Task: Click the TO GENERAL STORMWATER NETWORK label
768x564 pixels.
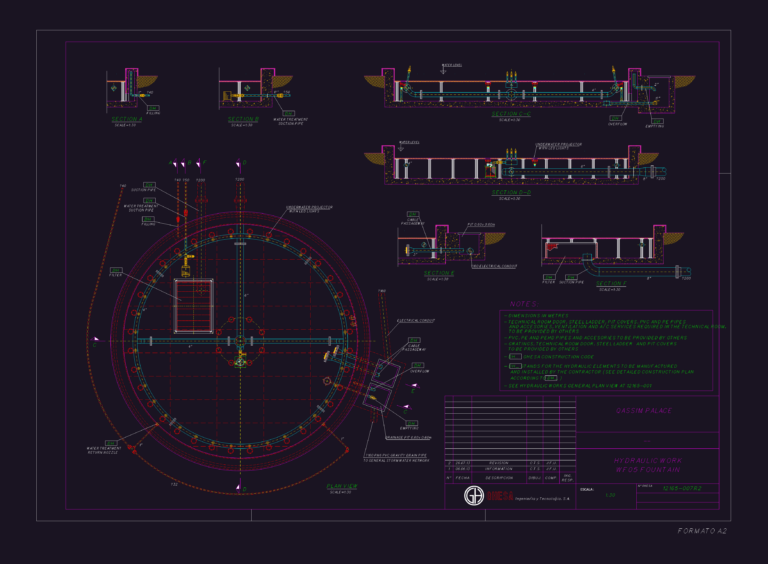Action: pyautogui.click(x=396, y=461)
